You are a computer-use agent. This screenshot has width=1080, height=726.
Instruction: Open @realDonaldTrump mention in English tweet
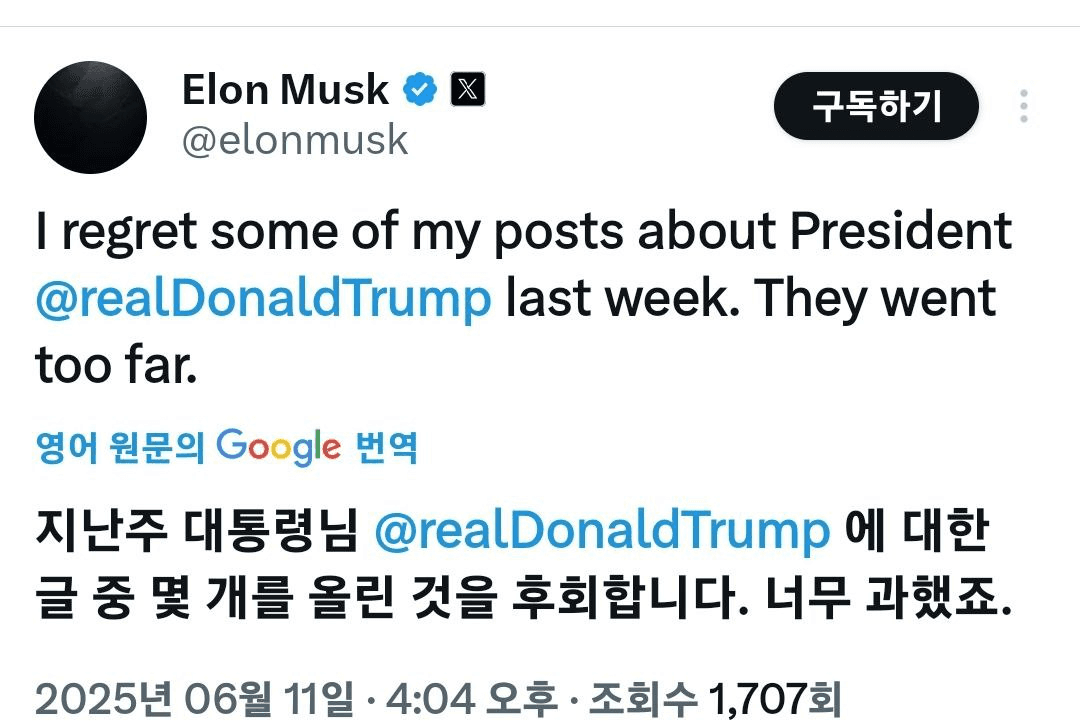[264, 299]
